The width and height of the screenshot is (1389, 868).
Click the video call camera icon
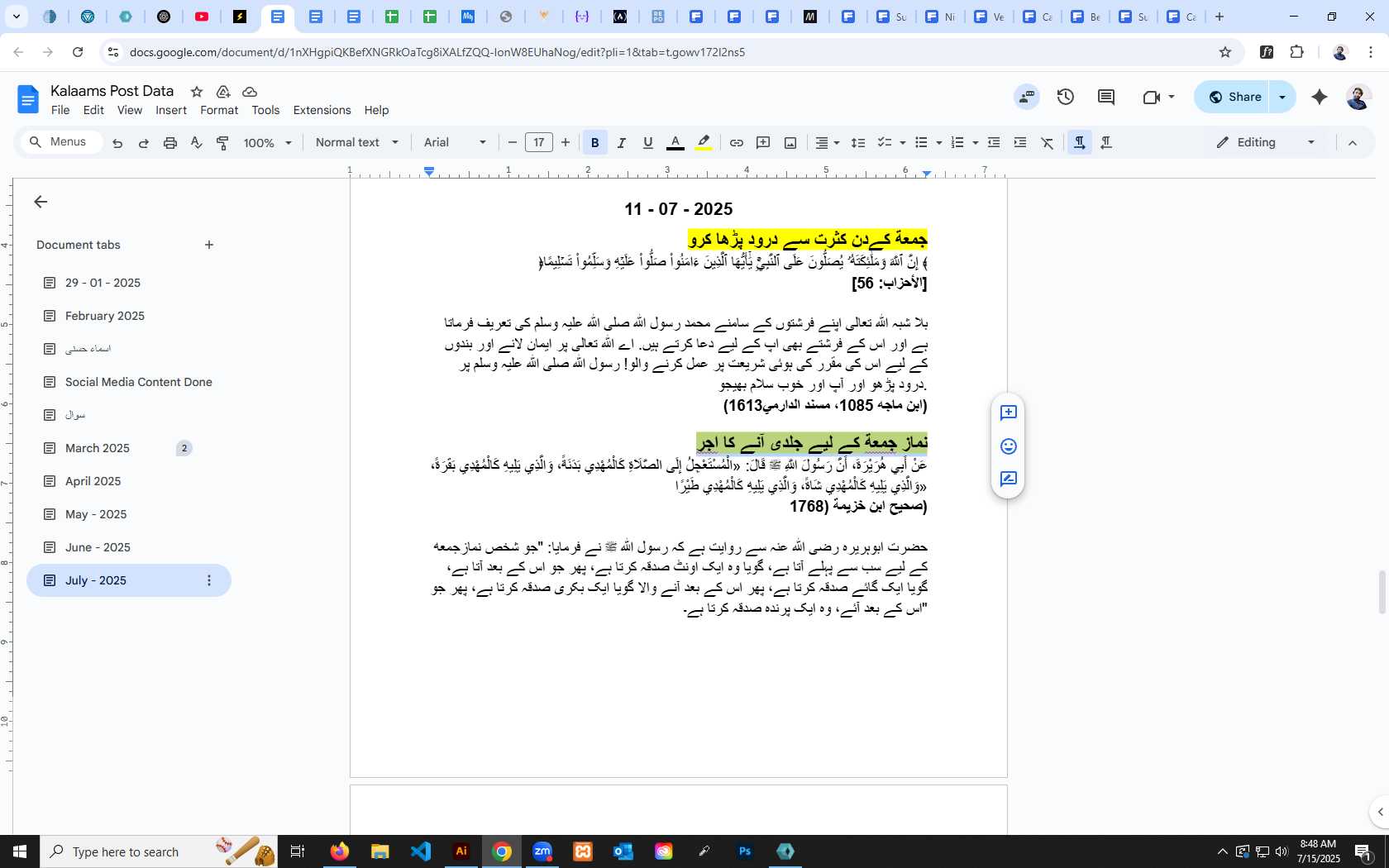[1152, 97]
